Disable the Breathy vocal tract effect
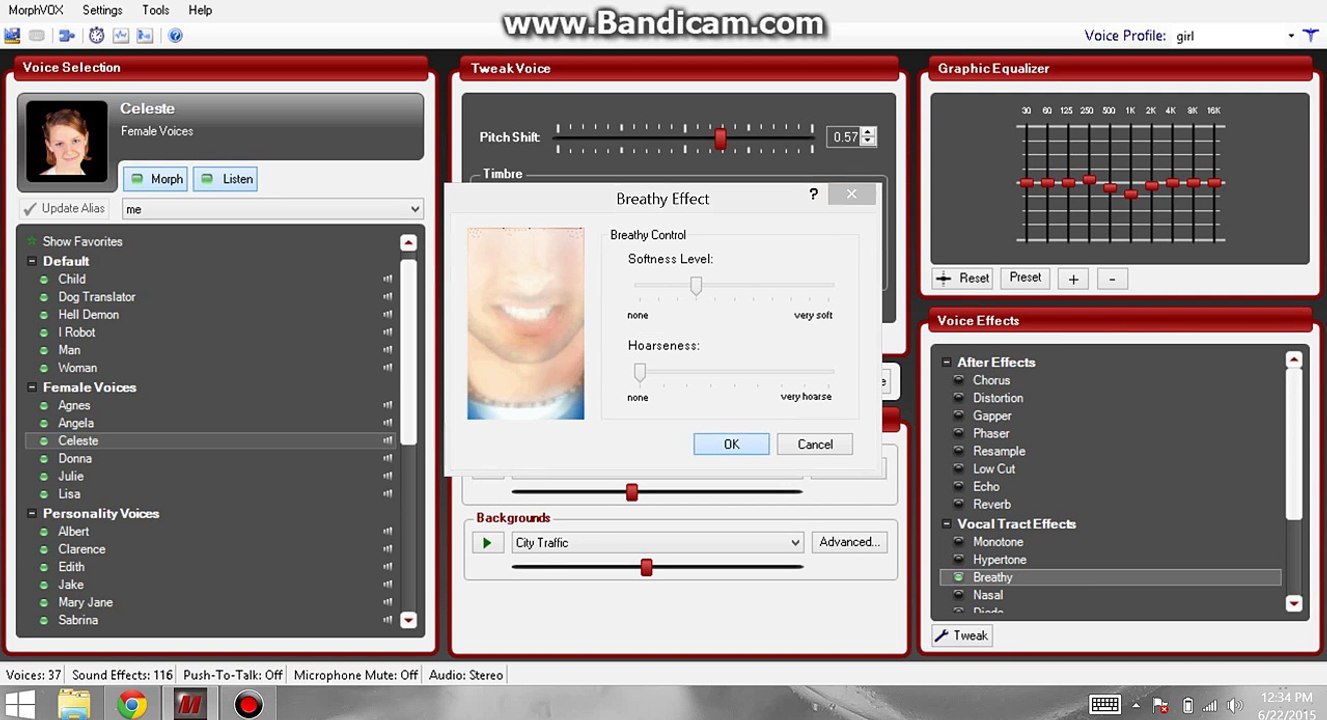1327x720 pixels. click(x=959, y=577)
